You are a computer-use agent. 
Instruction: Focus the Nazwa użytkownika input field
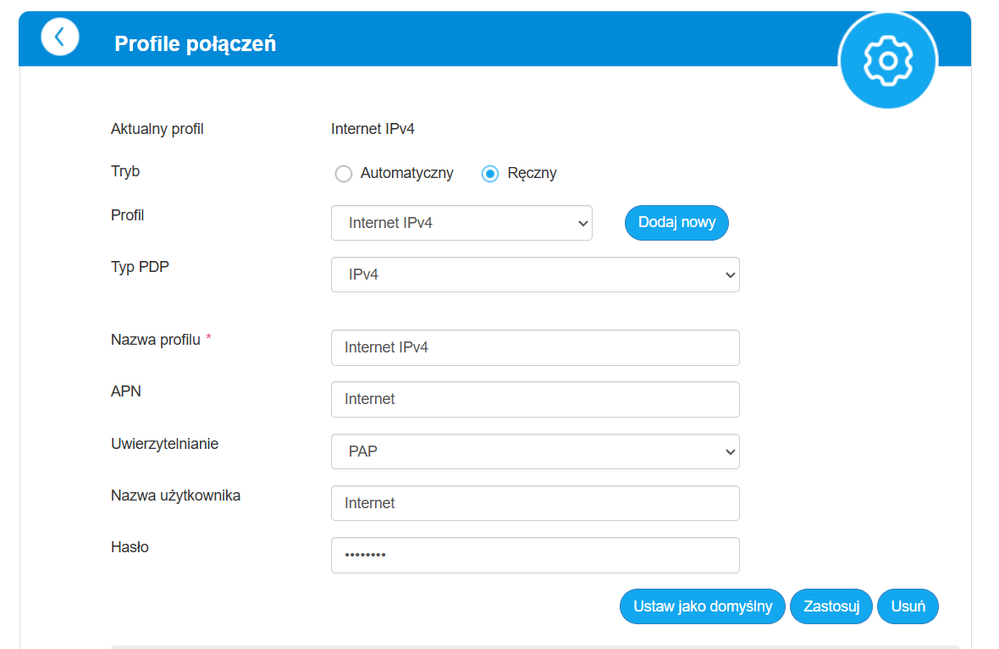point(535,503)
